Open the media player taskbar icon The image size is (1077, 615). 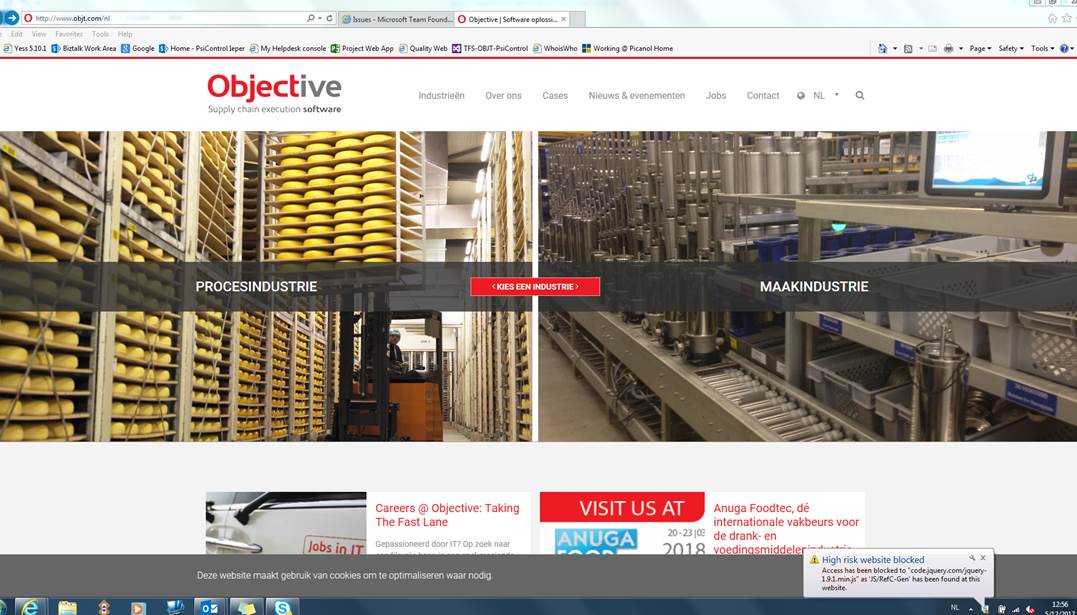tap(138, 607)
